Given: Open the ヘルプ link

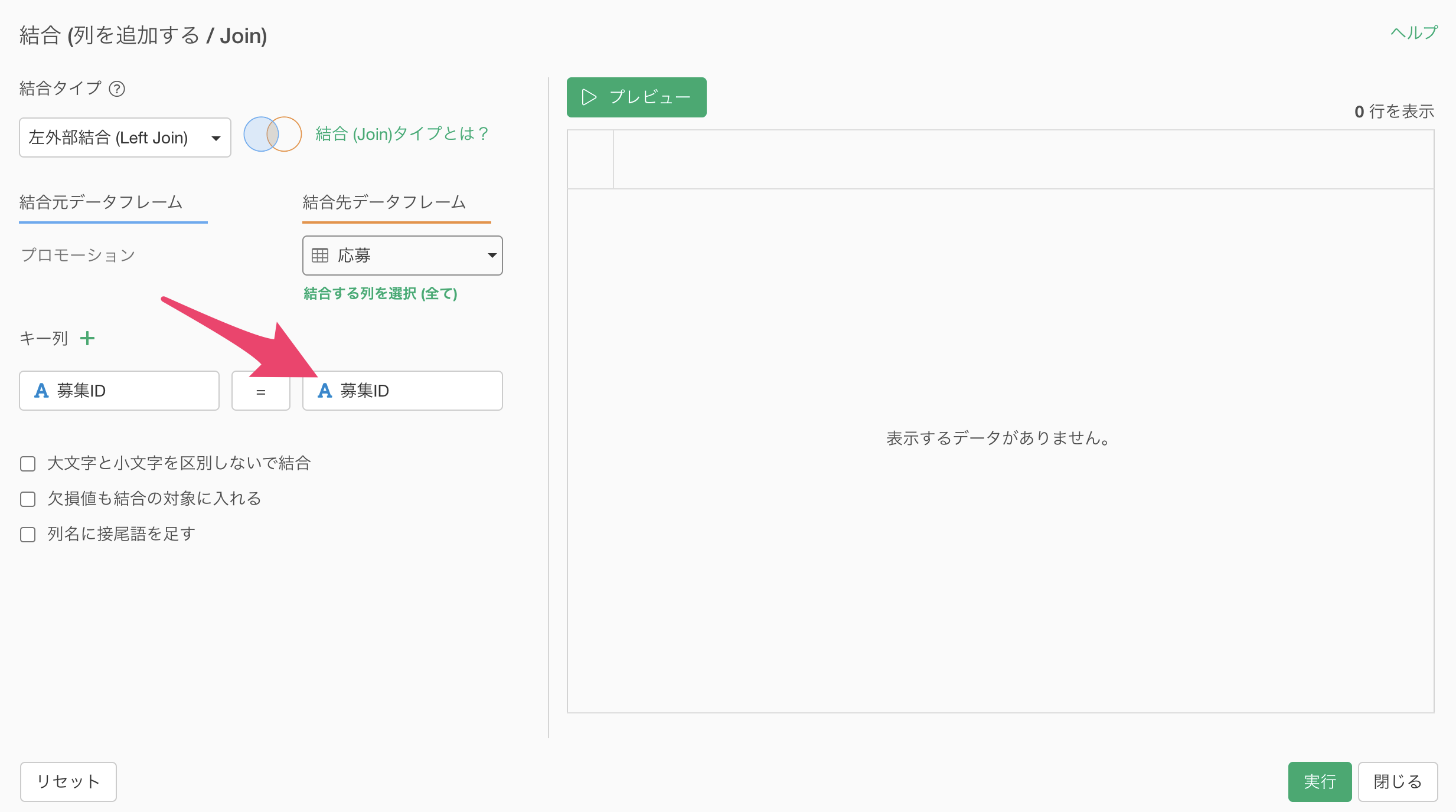Looking at the screenshot, I should [1414, 32].
